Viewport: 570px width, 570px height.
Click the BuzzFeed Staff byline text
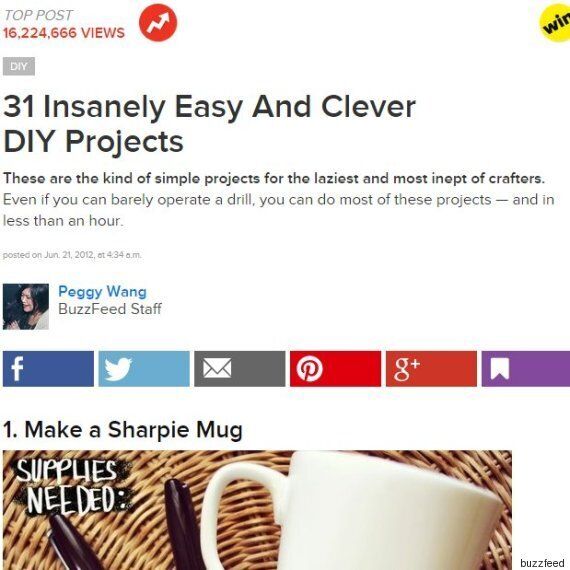(110, 309)
